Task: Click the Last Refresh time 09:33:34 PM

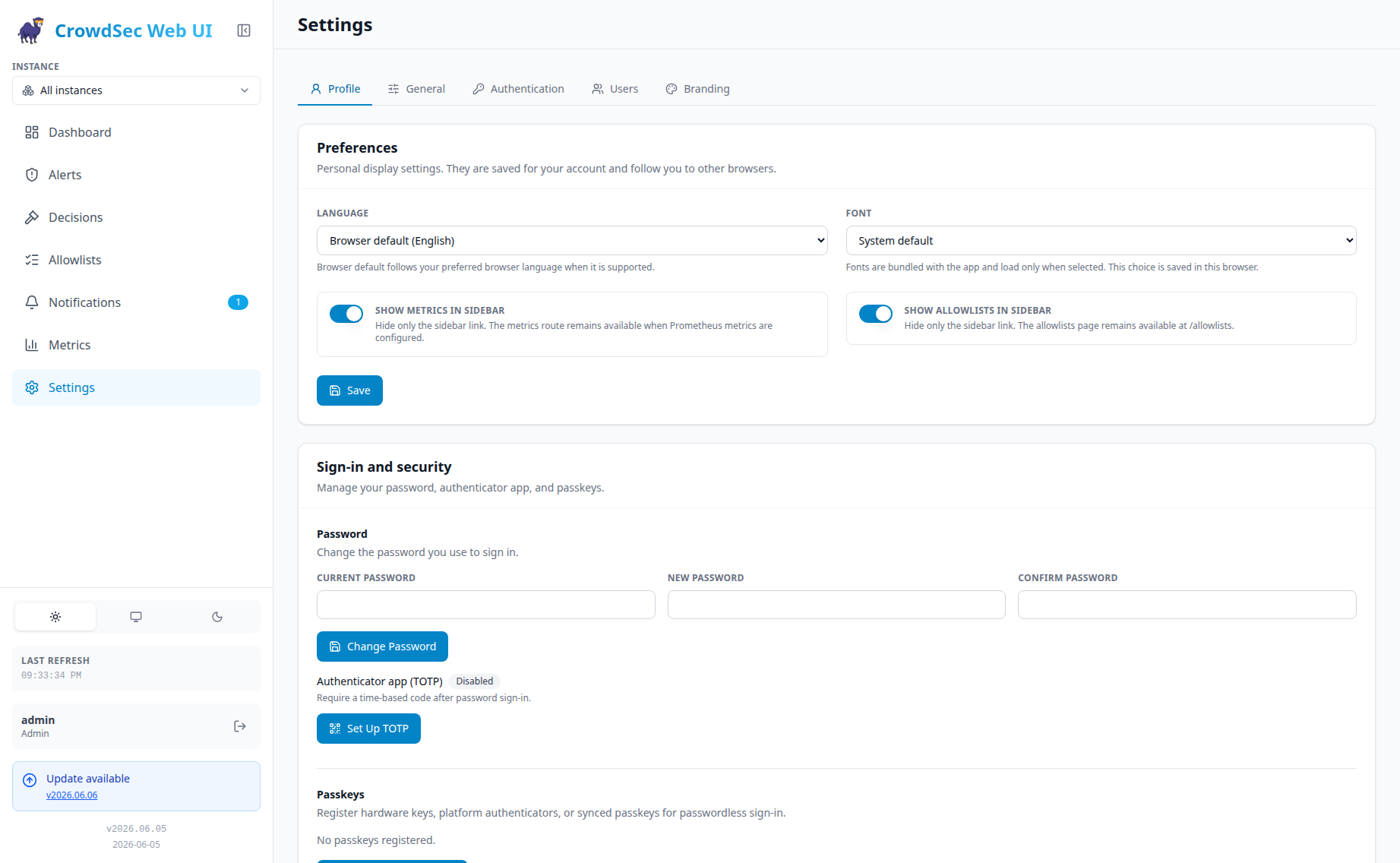Action: [x=51, y=675]
